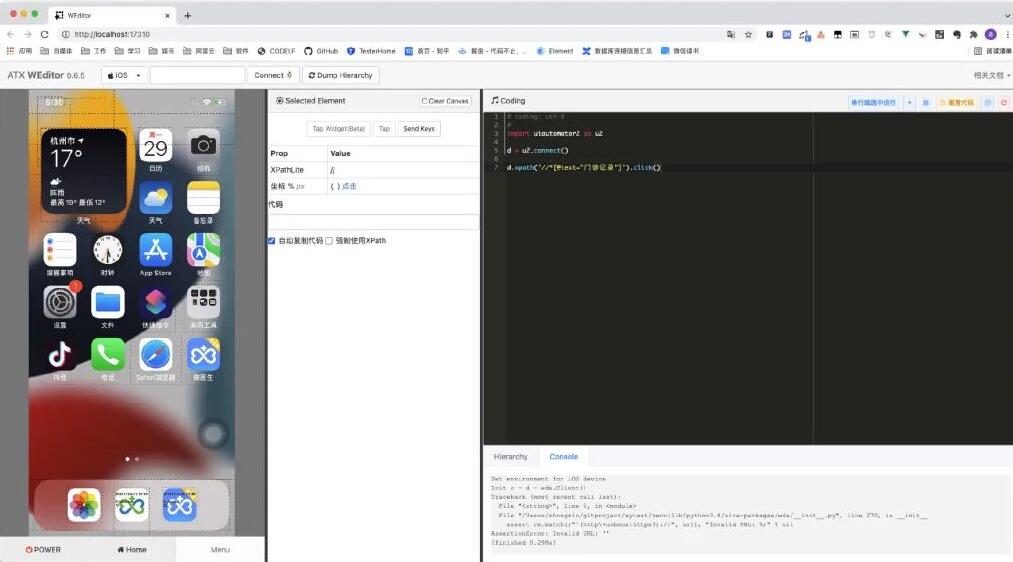The height and width of the screenshot is (562, 1013).
Task: Click the red refresh icon in Coding toolbar
Action: point(1004,103)
